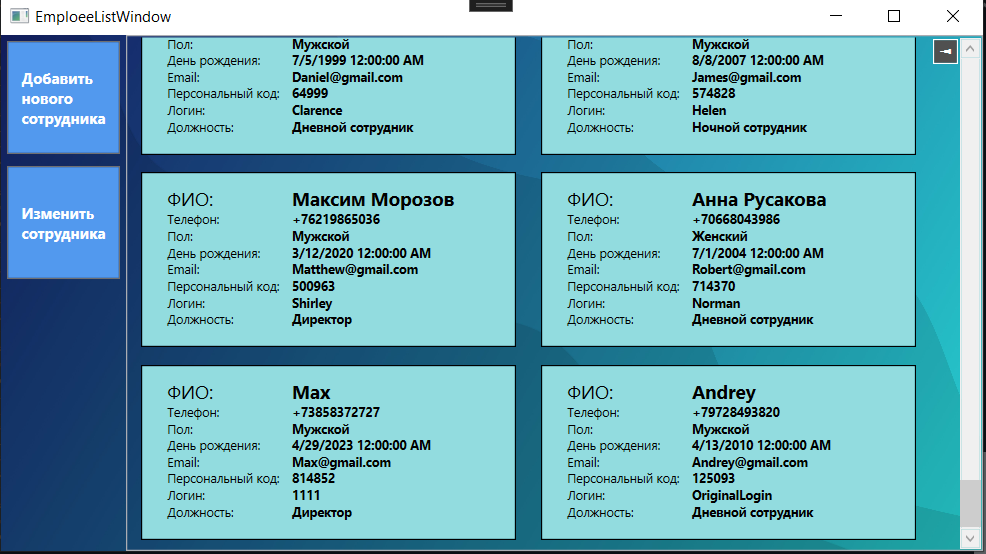Click the Matthew@gmail.com email text
Image resolution: width=986 pixels, height=554 pixels.
tap(355, 270)
